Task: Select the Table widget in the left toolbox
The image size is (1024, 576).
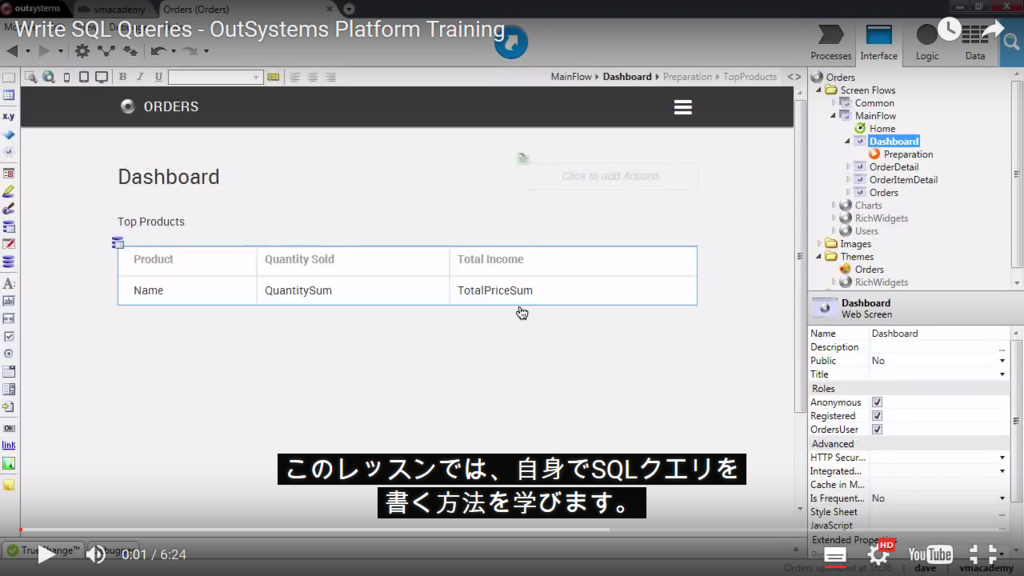Action: point(10,96)
